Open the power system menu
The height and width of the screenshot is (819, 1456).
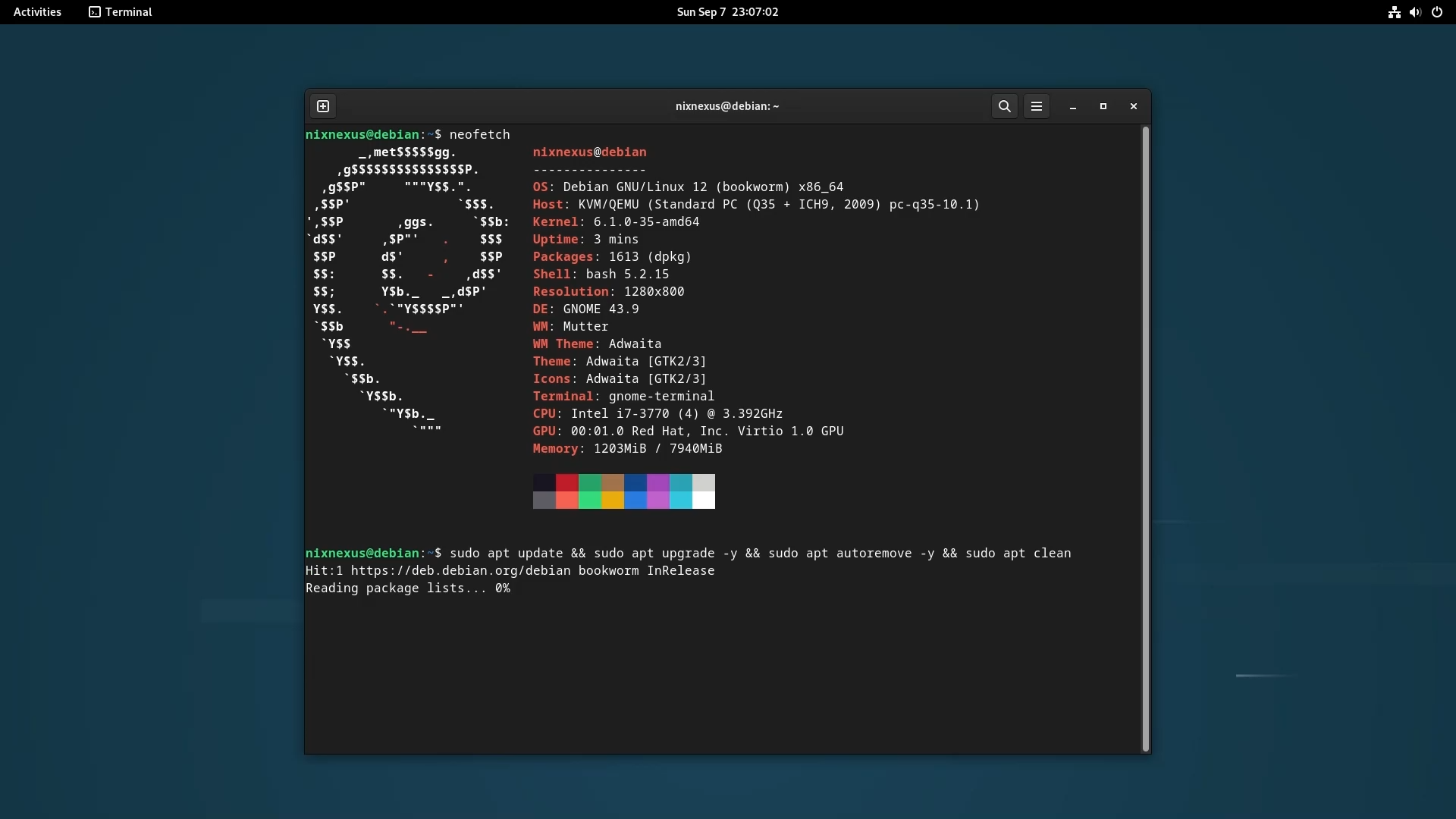coord(1437,12)
